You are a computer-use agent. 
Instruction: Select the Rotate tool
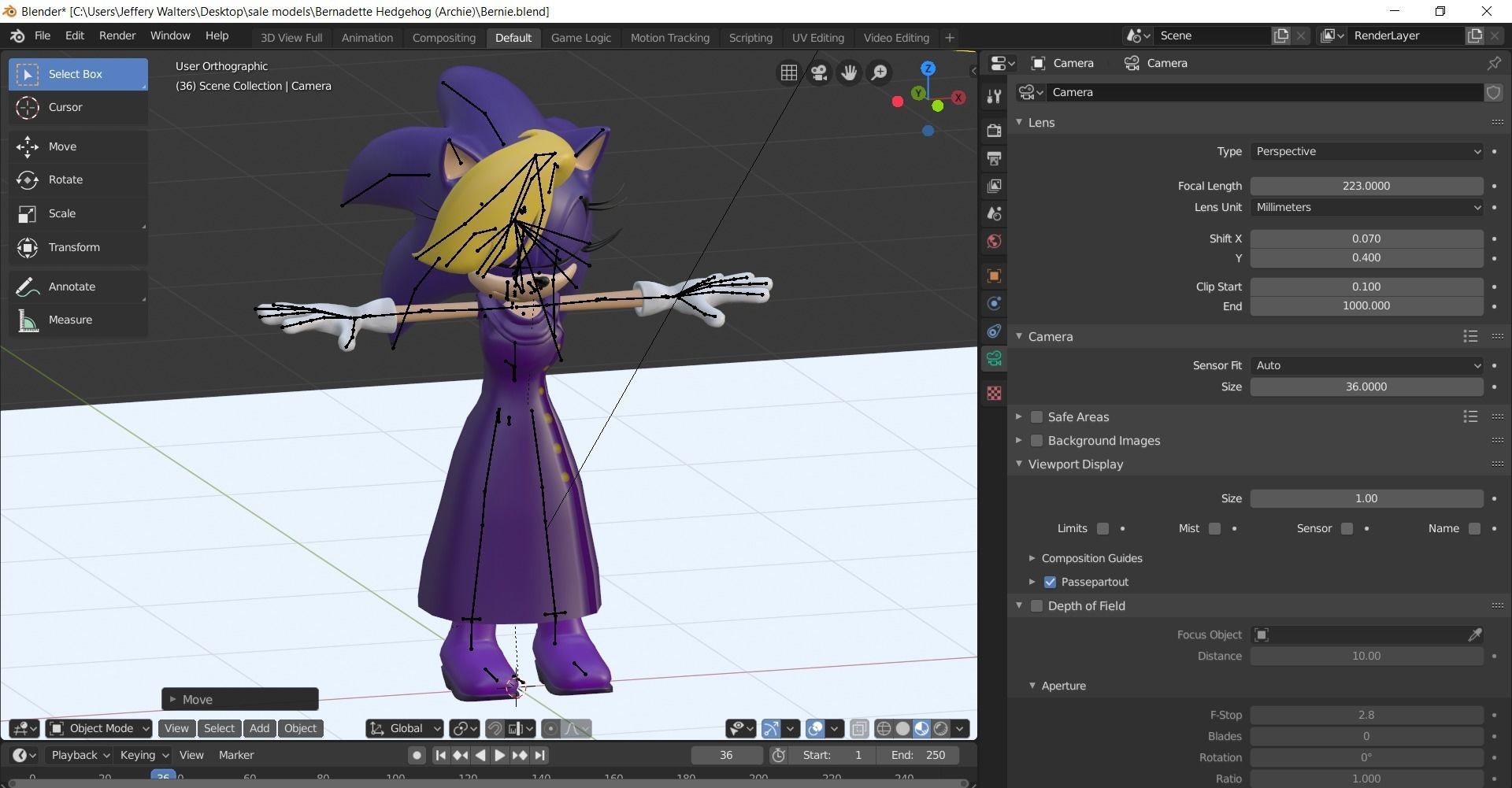coord(78,179)
